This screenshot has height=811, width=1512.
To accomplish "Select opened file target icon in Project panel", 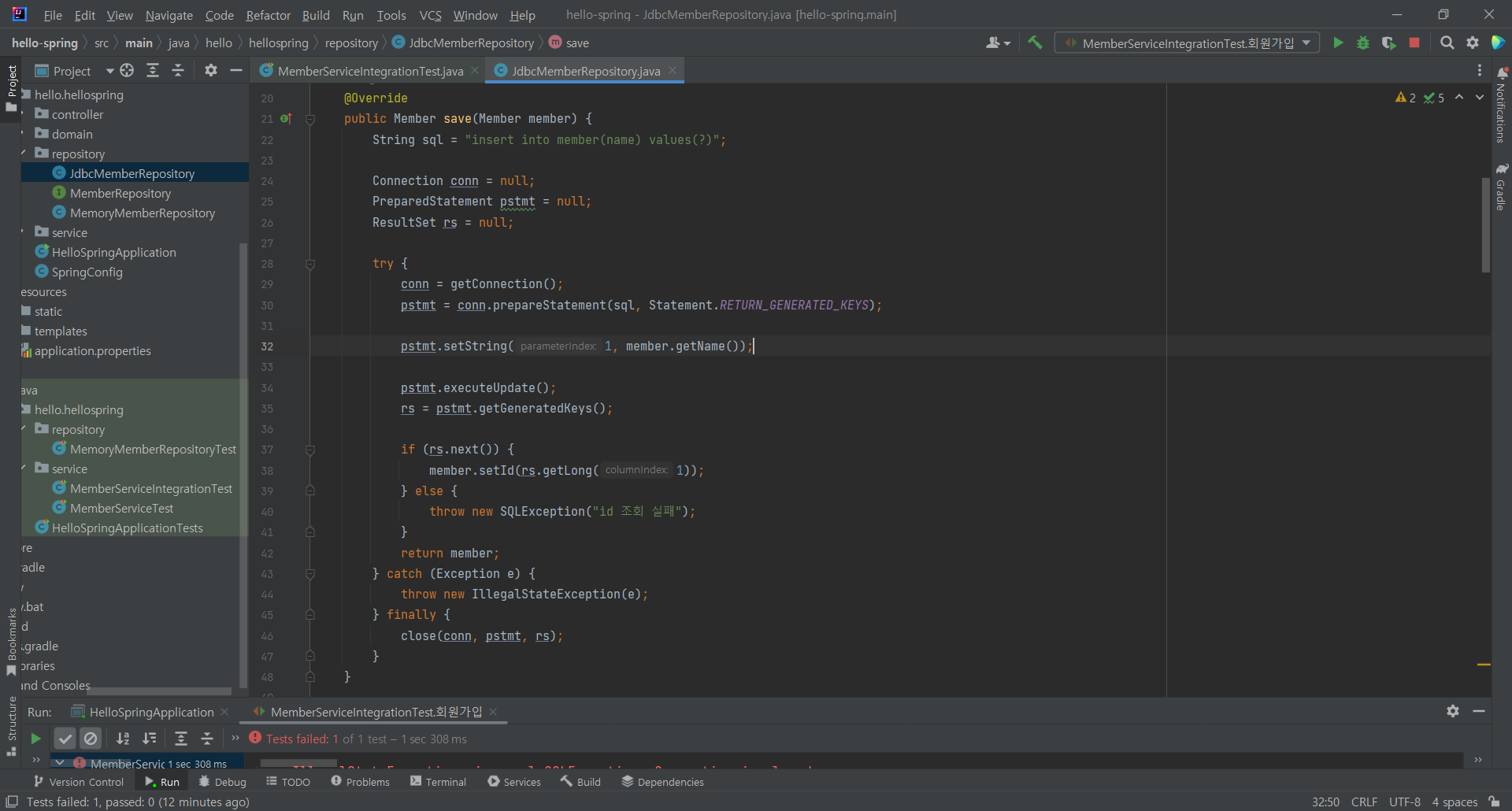I will pyautogui.click(x=127, y=71).
